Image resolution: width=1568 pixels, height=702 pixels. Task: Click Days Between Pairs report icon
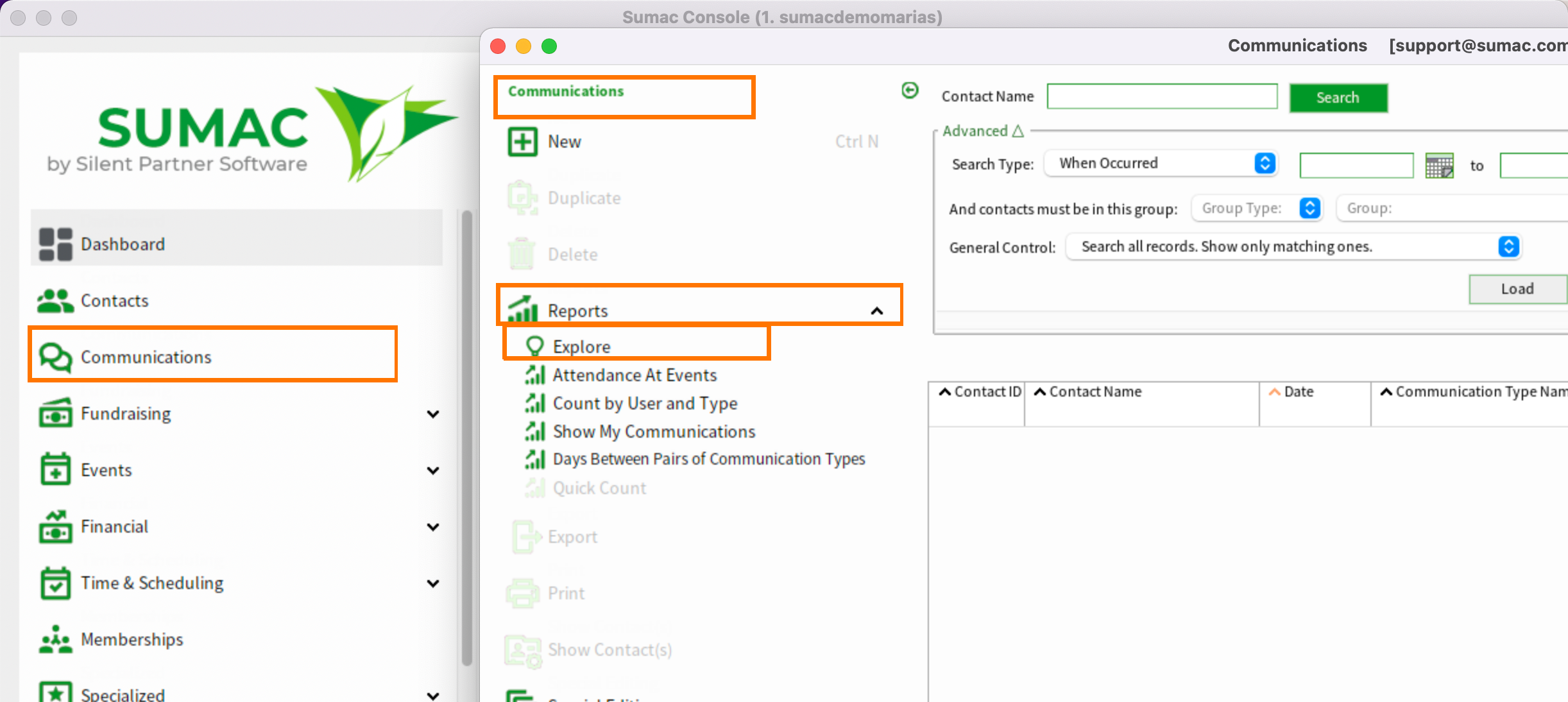point(534,459)
